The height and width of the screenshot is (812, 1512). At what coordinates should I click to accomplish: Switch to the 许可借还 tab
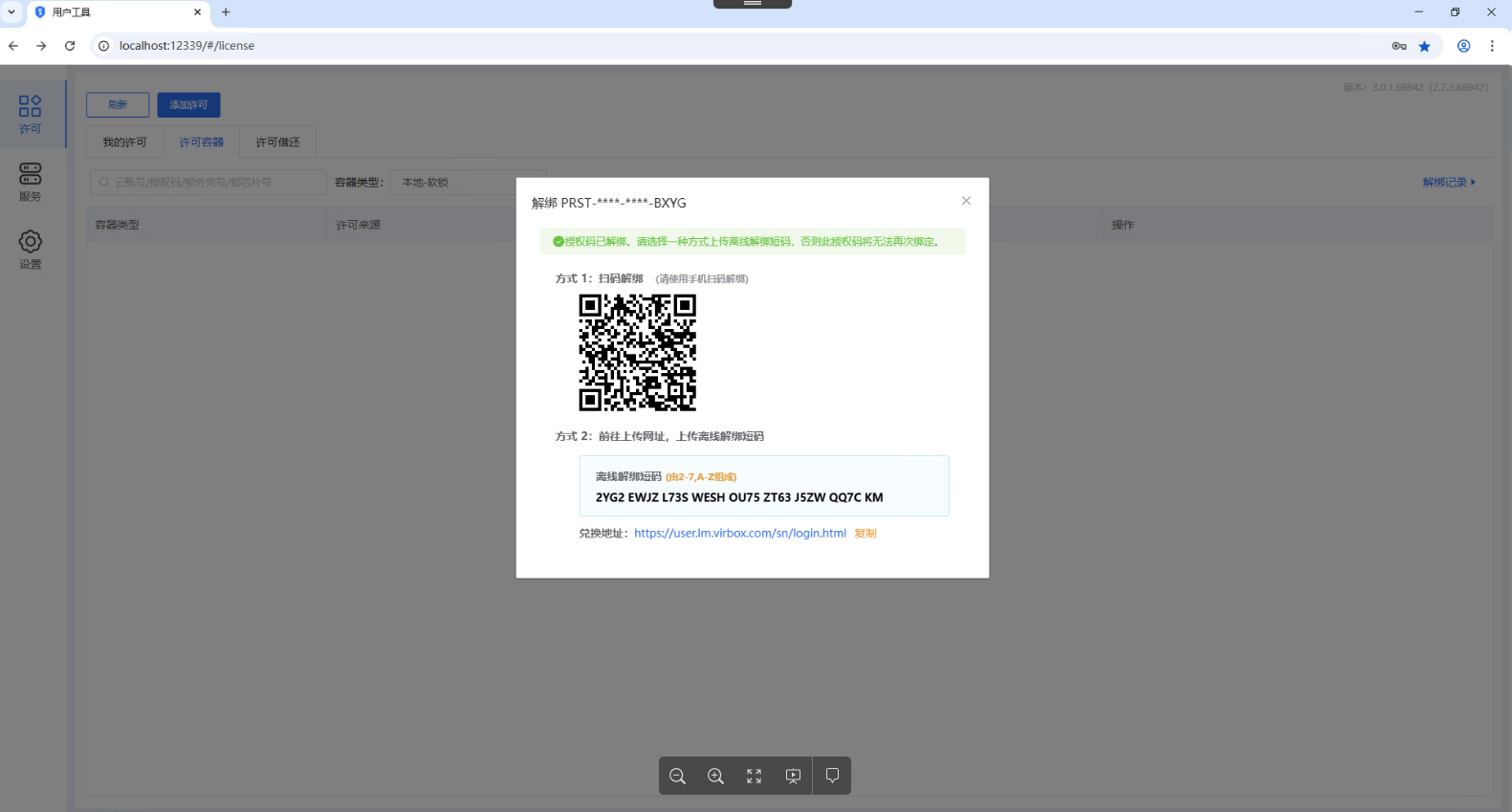coord(278,143)
